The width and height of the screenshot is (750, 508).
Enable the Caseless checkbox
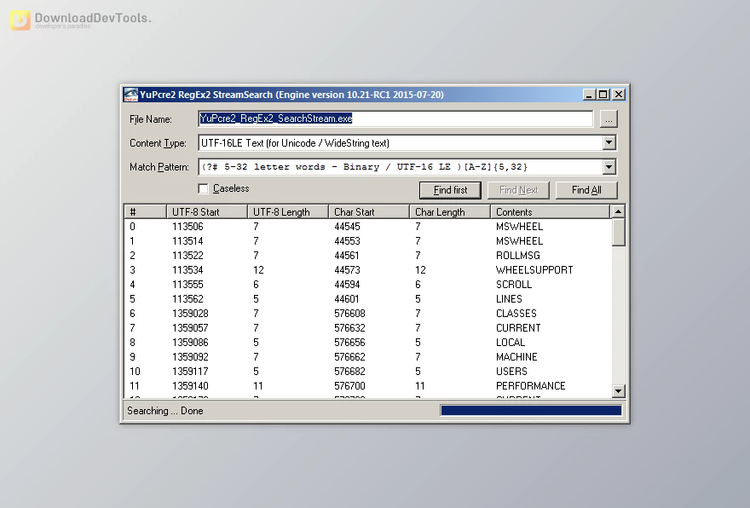click(203, 188)
